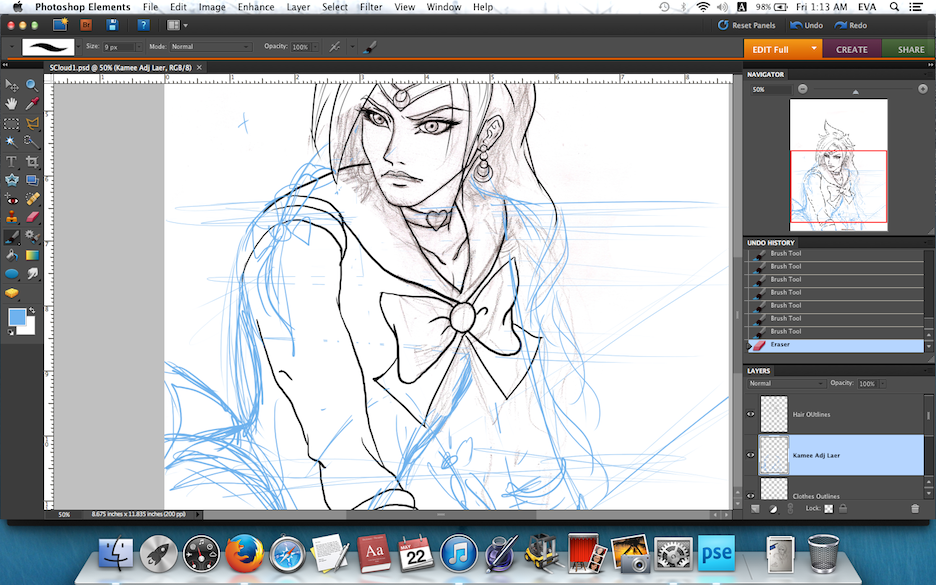This screenshot has width=936, height=585.
Task: Select the Hand tool
Action: click(x=11, y=104)
